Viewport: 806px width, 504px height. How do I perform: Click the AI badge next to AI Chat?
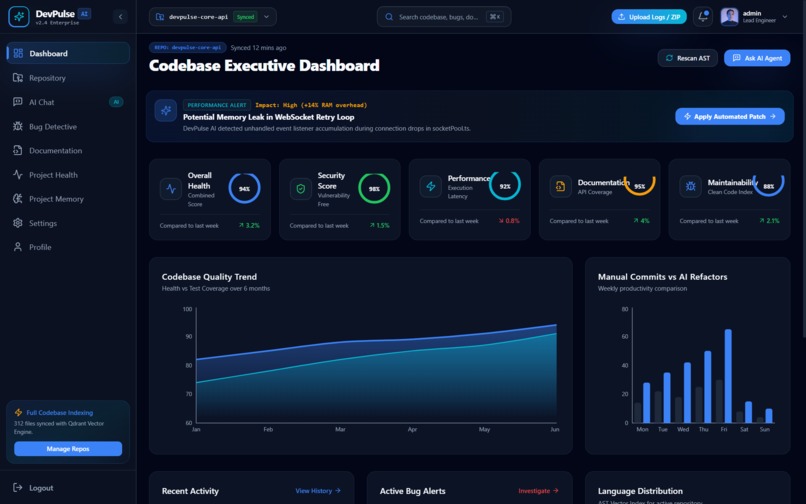[116, 102]
